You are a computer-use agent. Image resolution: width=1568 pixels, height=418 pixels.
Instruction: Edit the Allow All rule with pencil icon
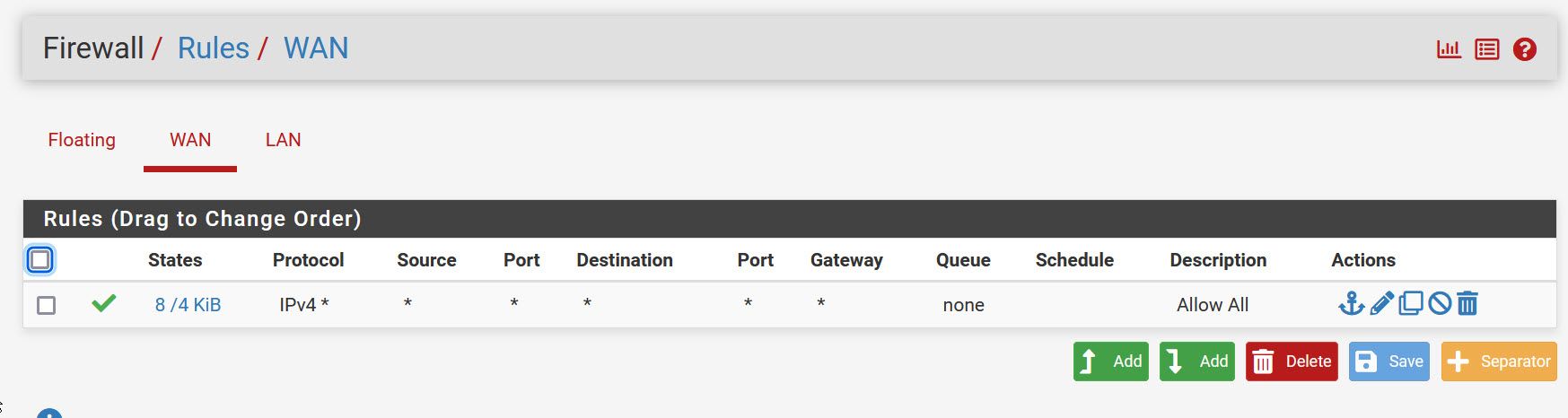pyautogui.click(x=1382, y=304)
